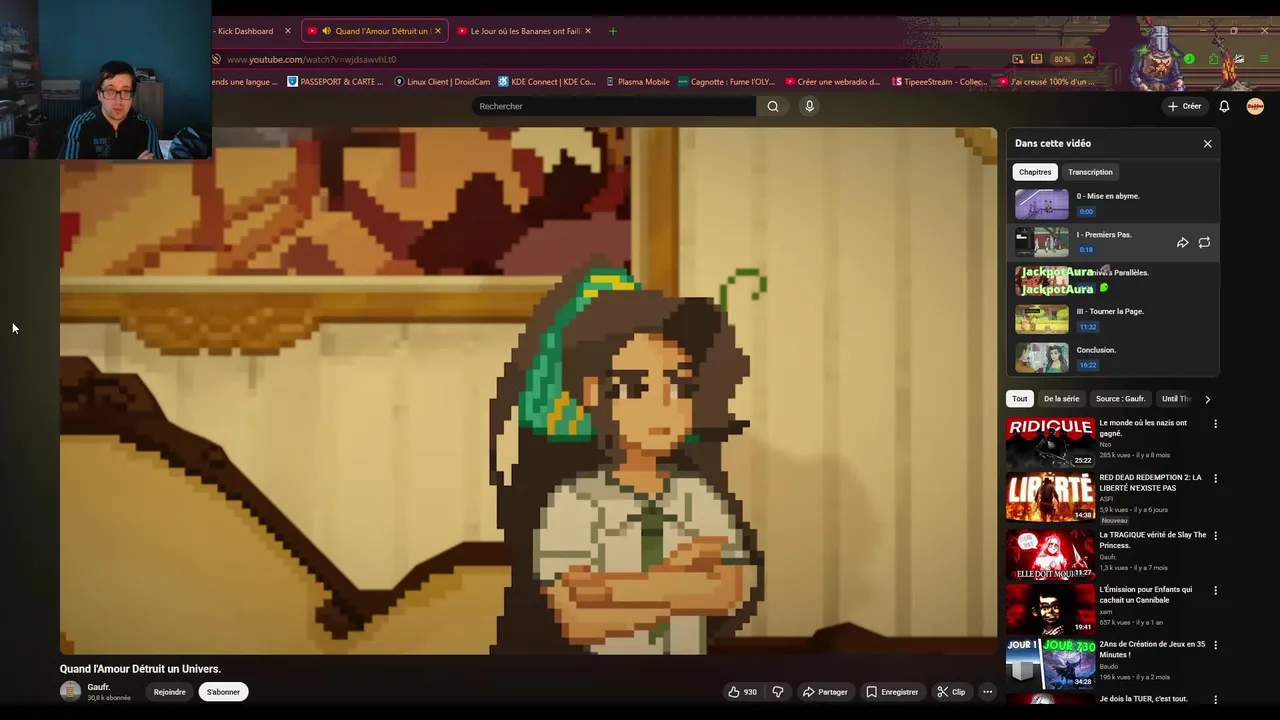The width and height of the screenshot is (1280, 720).
Task: Click the Rejoindre button
Action: (169, 692)
